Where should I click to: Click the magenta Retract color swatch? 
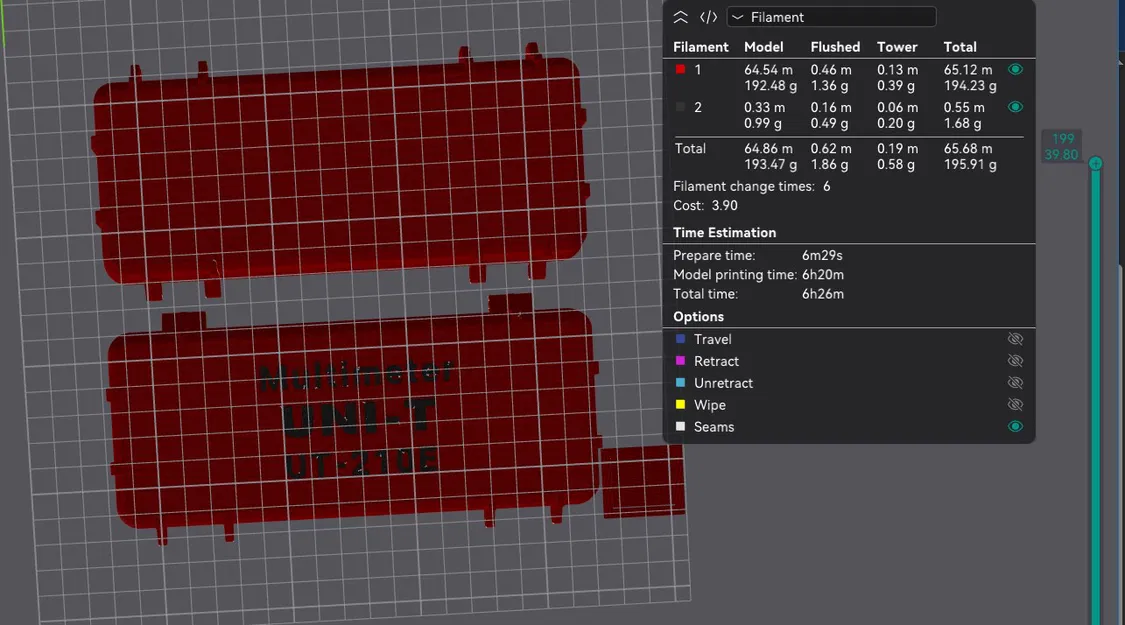coord(680,361)
